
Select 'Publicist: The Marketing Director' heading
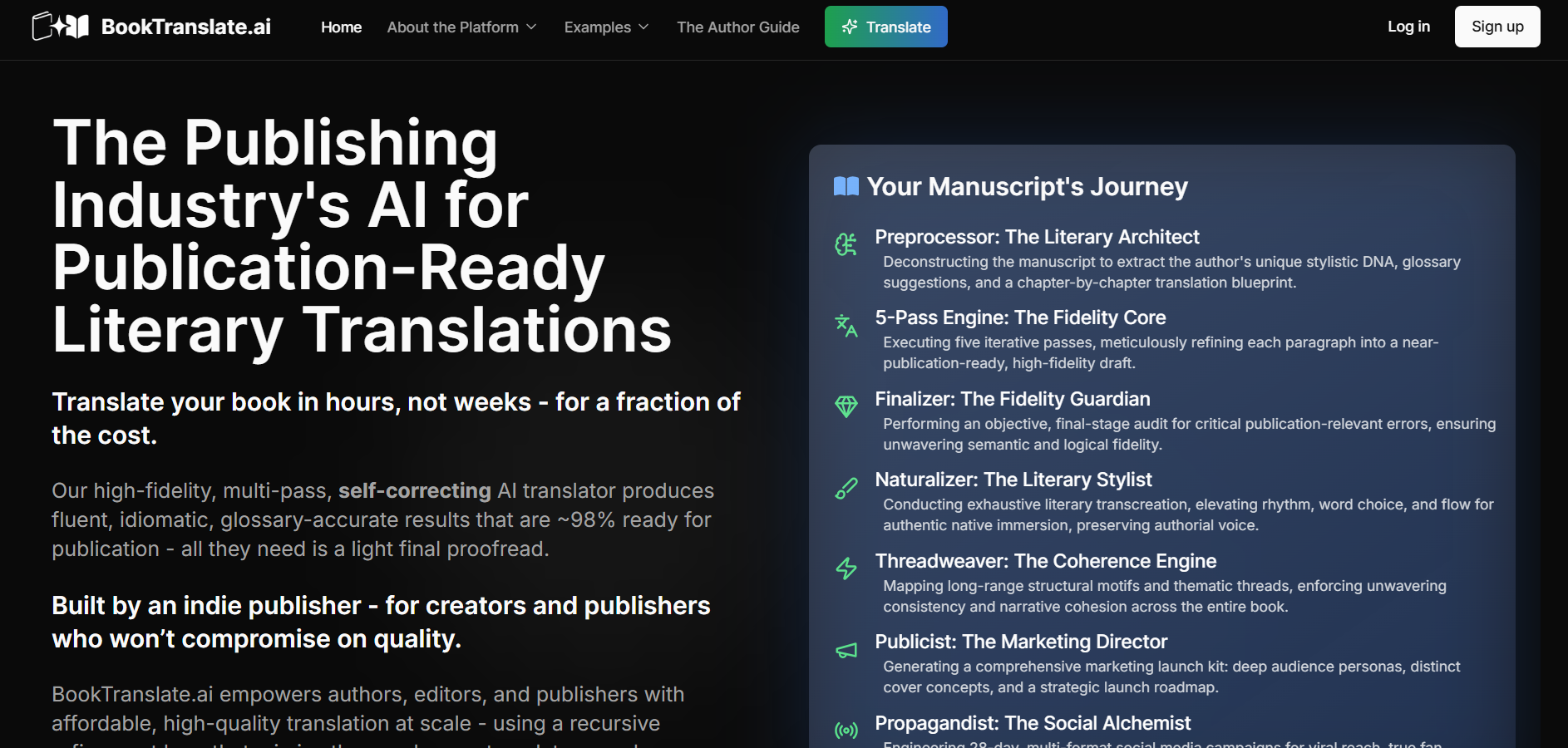pos(1021,642)
